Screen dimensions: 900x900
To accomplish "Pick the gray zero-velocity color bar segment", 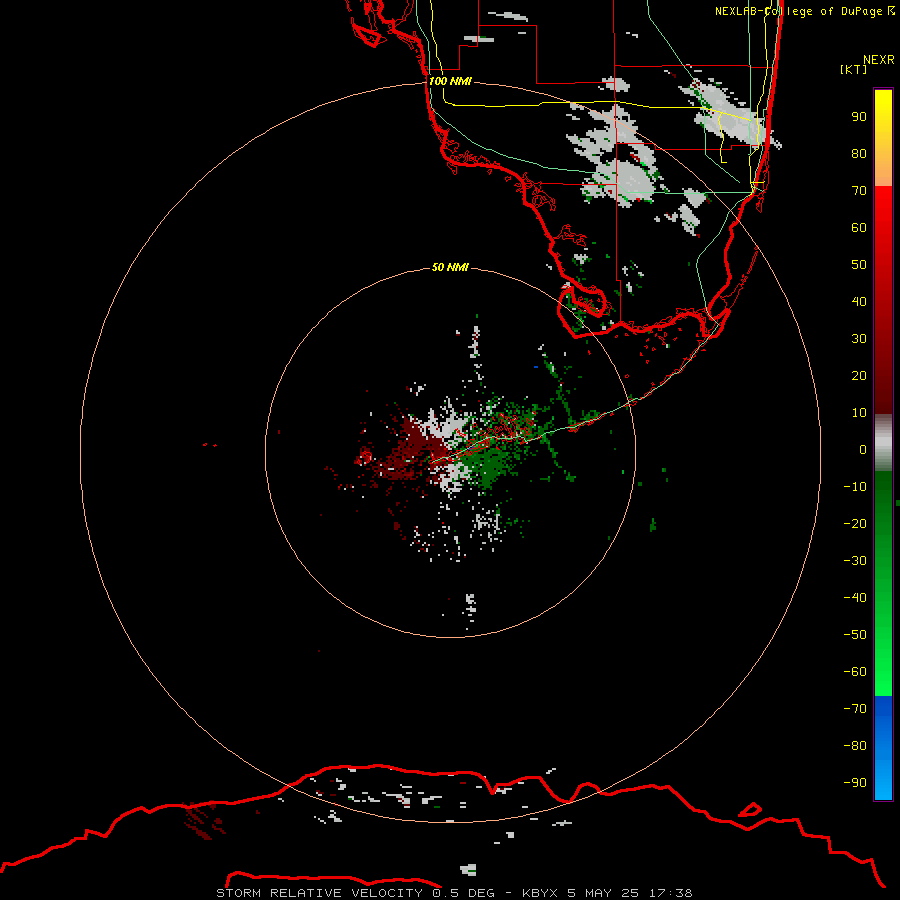I will (883, 443).
